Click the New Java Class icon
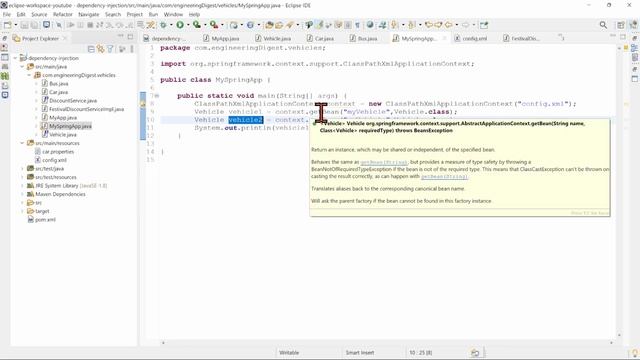This screenshot has height=360, width=640. (x=250, y=25)
